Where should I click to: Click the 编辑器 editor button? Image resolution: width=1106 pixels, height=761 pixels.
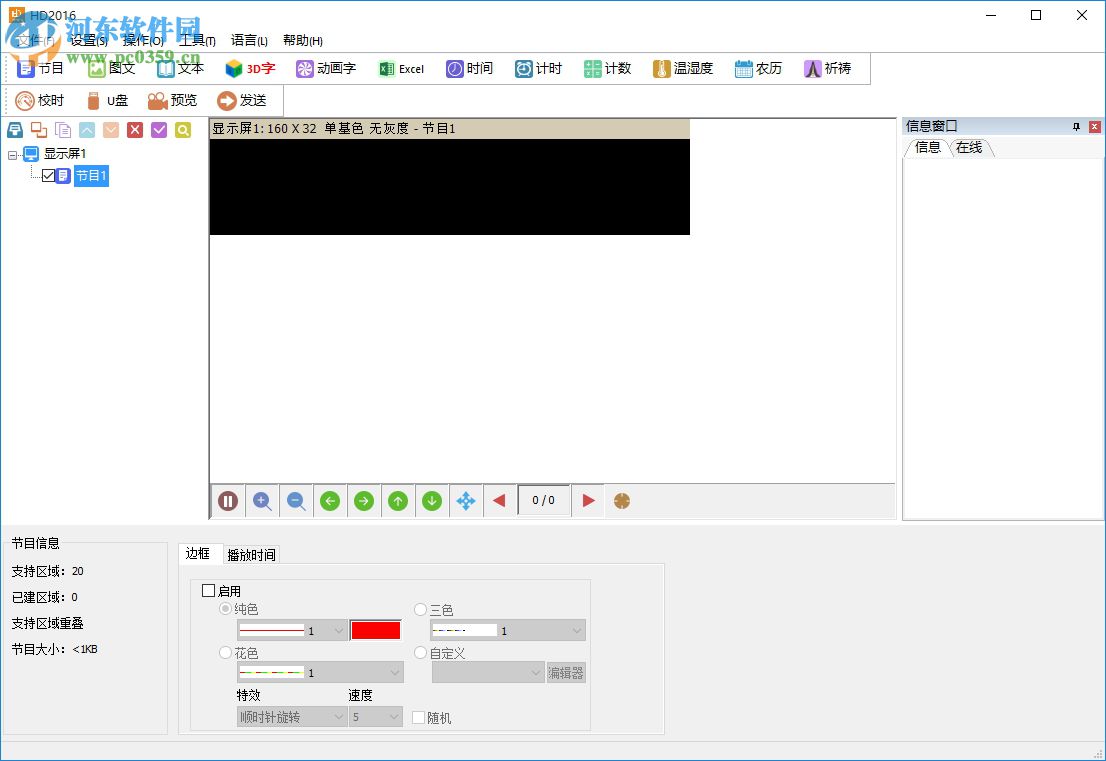tap(566, 672)
